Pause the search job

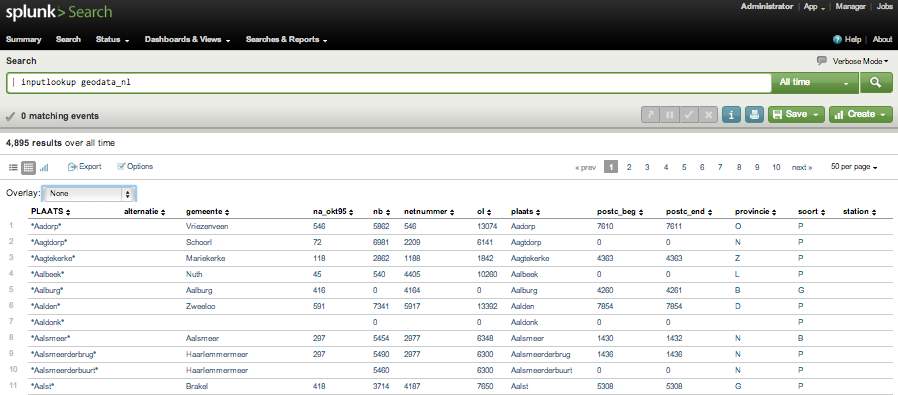point(669,114)
